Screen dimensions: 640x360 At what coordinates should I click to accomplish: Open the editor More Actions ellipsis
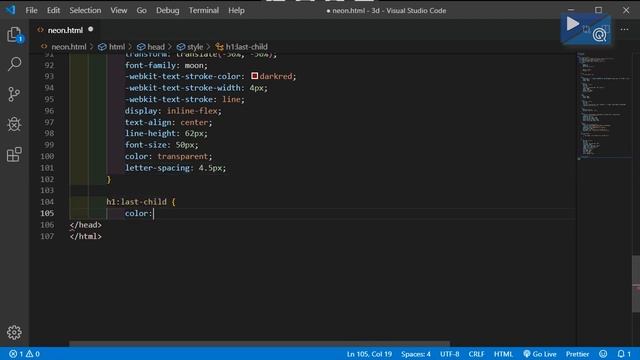tap(624, 29)
